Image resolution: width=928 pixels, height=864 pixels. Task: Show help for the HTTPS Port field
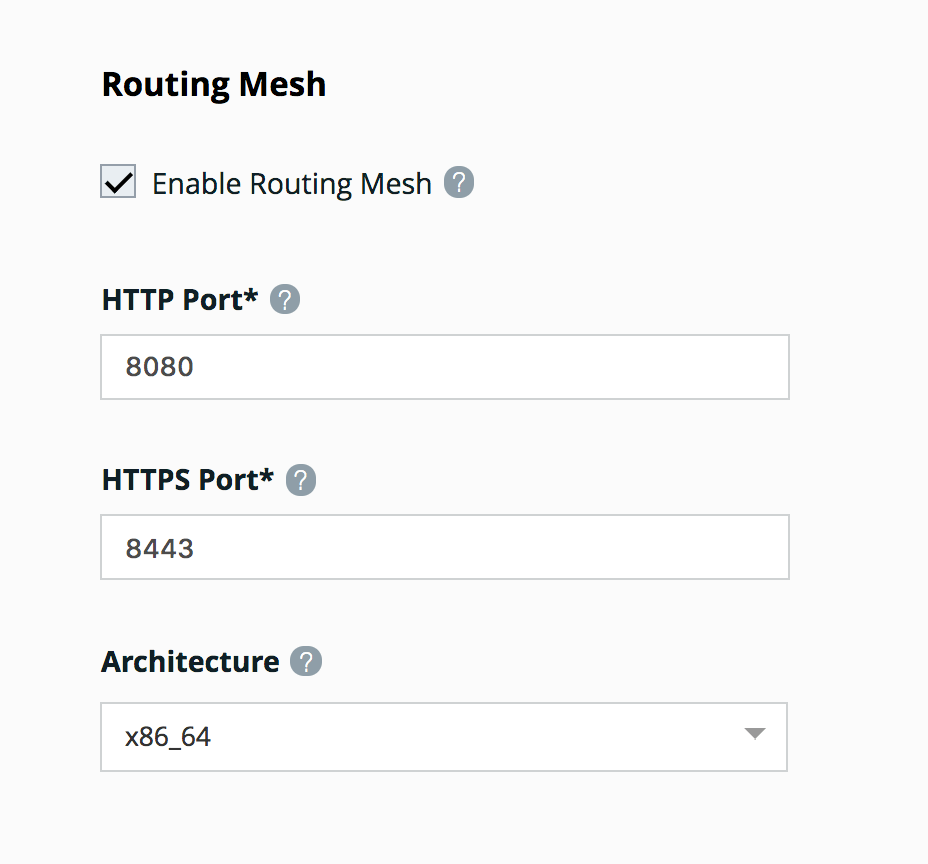pos(301,479)
